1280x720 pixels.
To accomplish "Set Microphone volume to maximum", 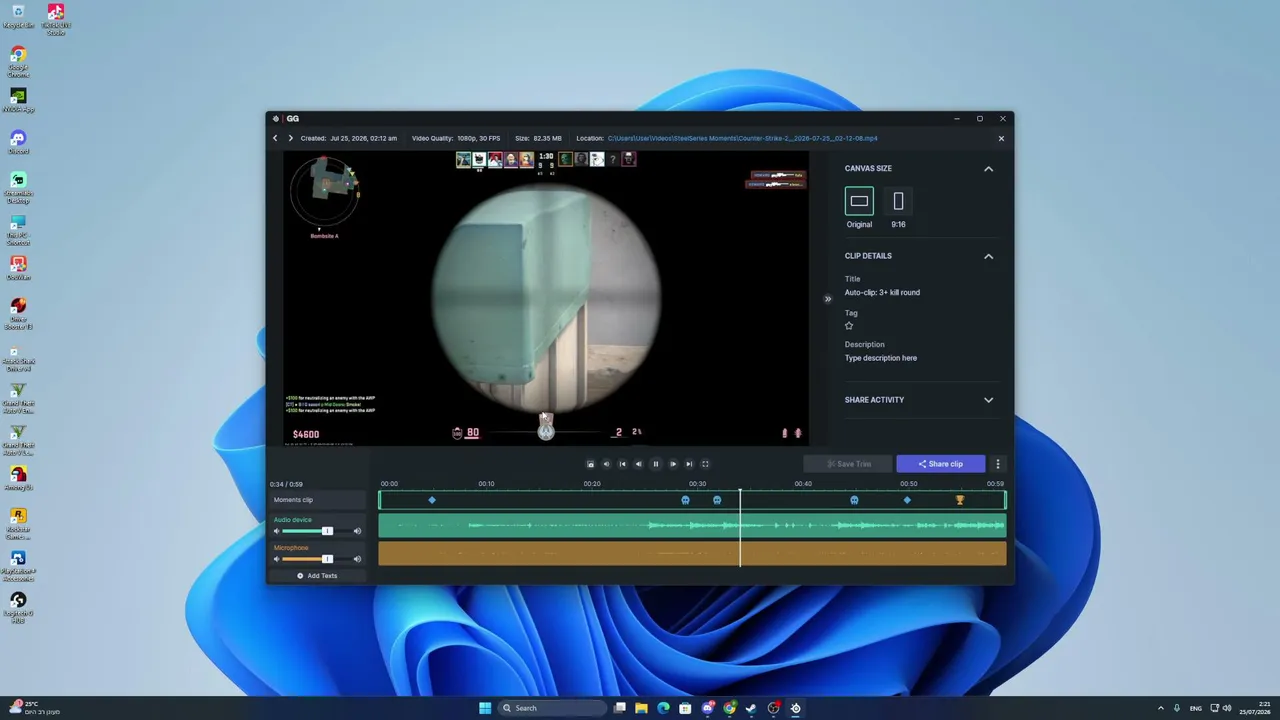I will (x=357, y=559).
